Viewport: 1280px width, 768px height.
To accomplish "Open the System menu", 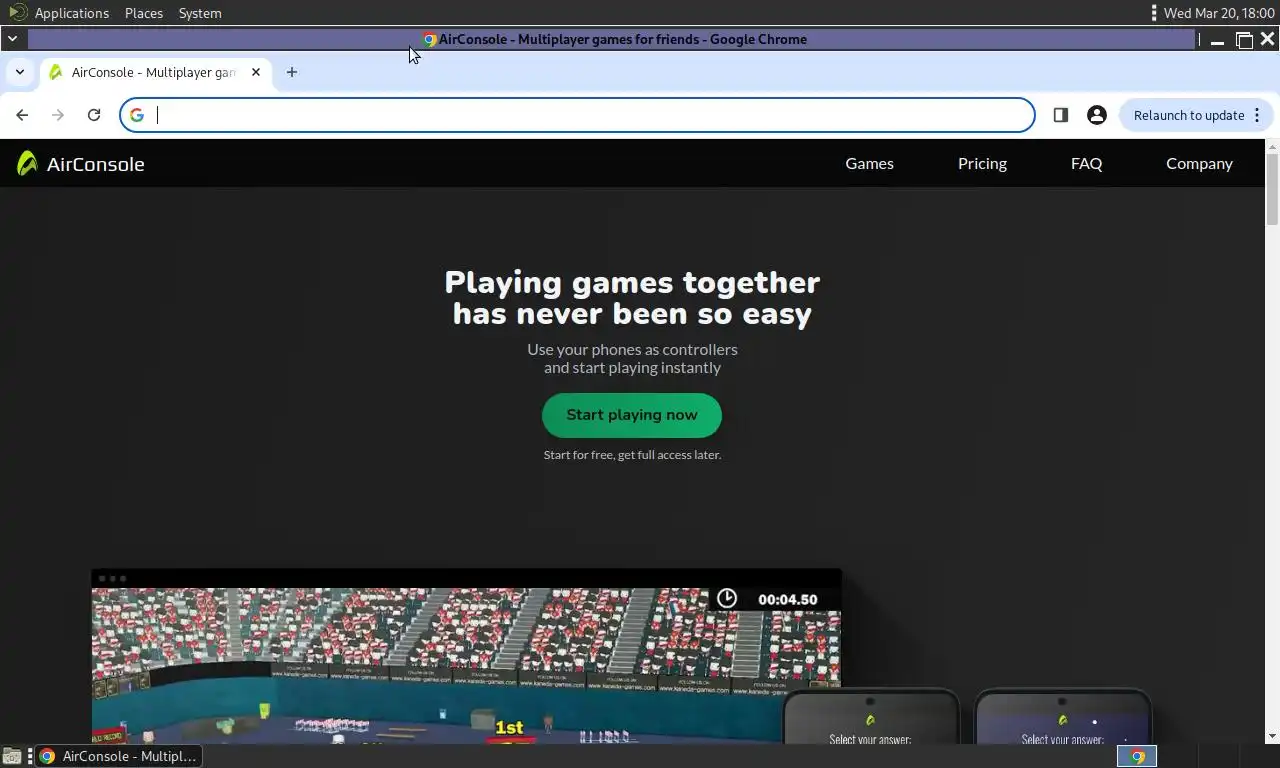I will (200, 13).
